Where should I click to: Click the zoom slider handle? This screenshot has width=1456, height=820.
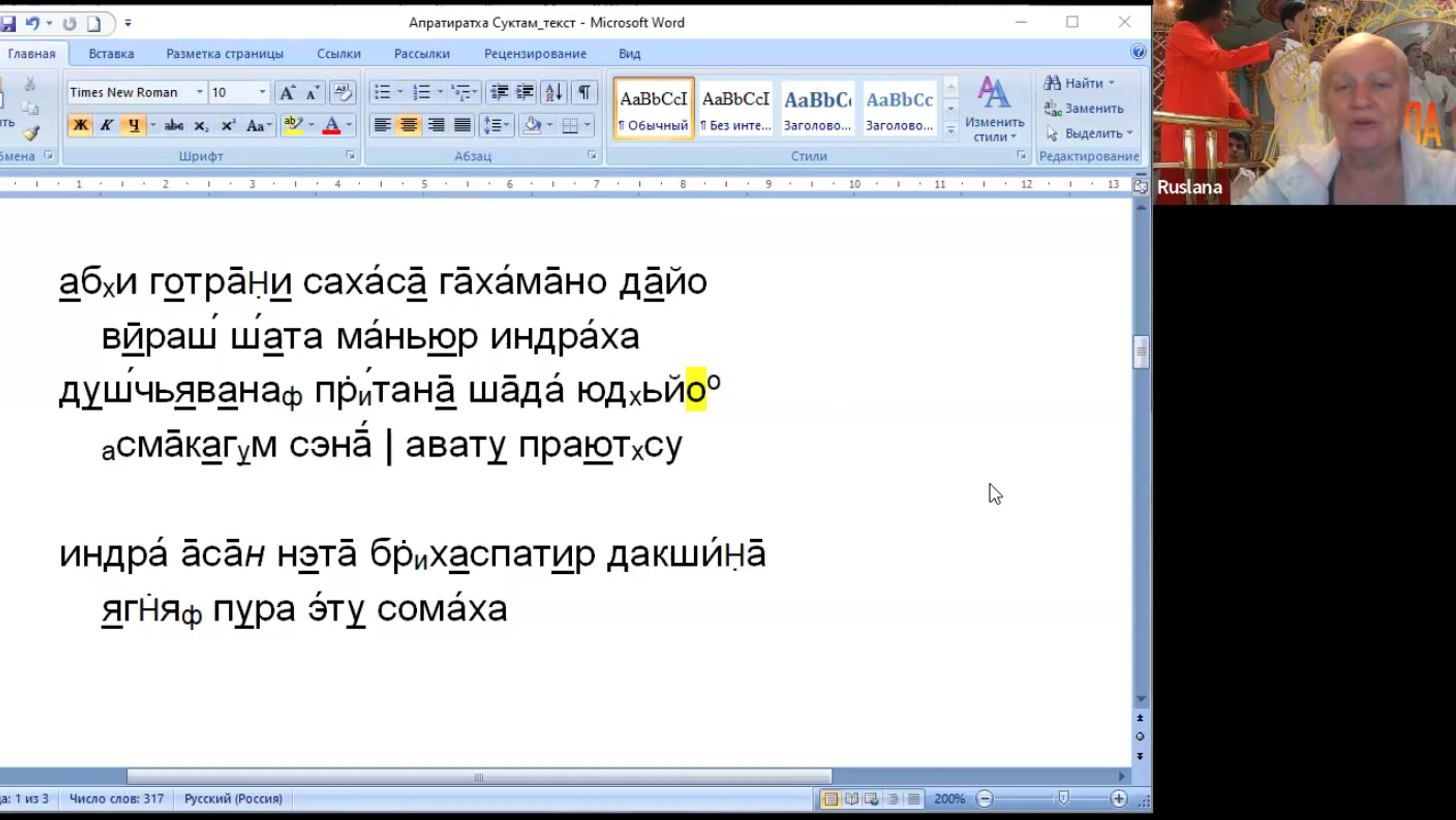point(1063,798)
